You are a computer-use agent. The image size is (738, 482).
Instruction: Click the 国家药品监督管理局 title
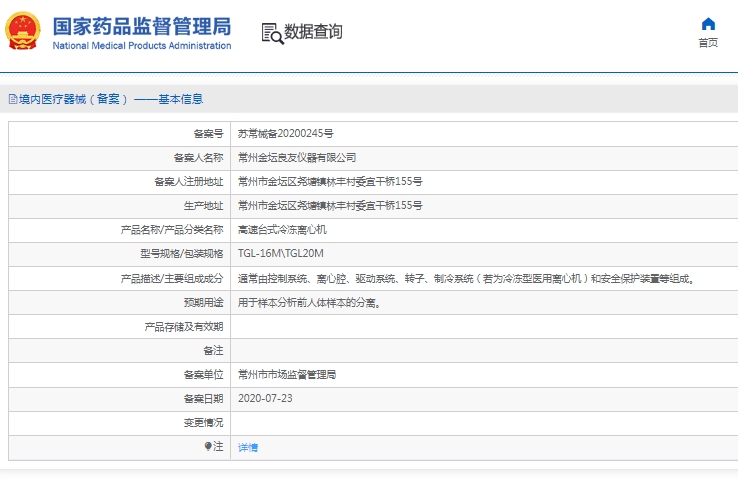click(x=142, y=26)
